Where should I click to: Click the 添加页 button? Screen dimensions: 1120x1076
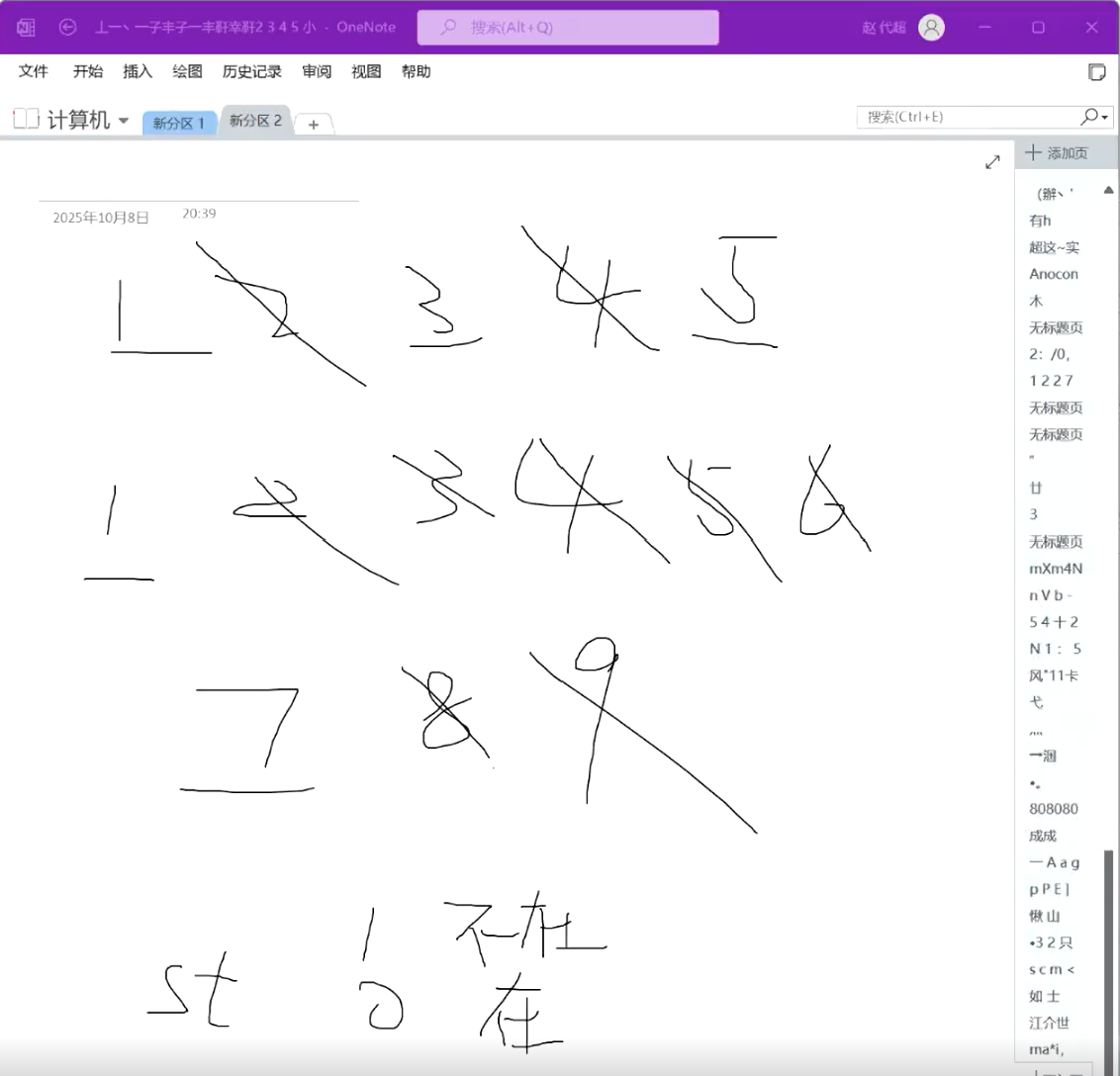[1057, 153]
